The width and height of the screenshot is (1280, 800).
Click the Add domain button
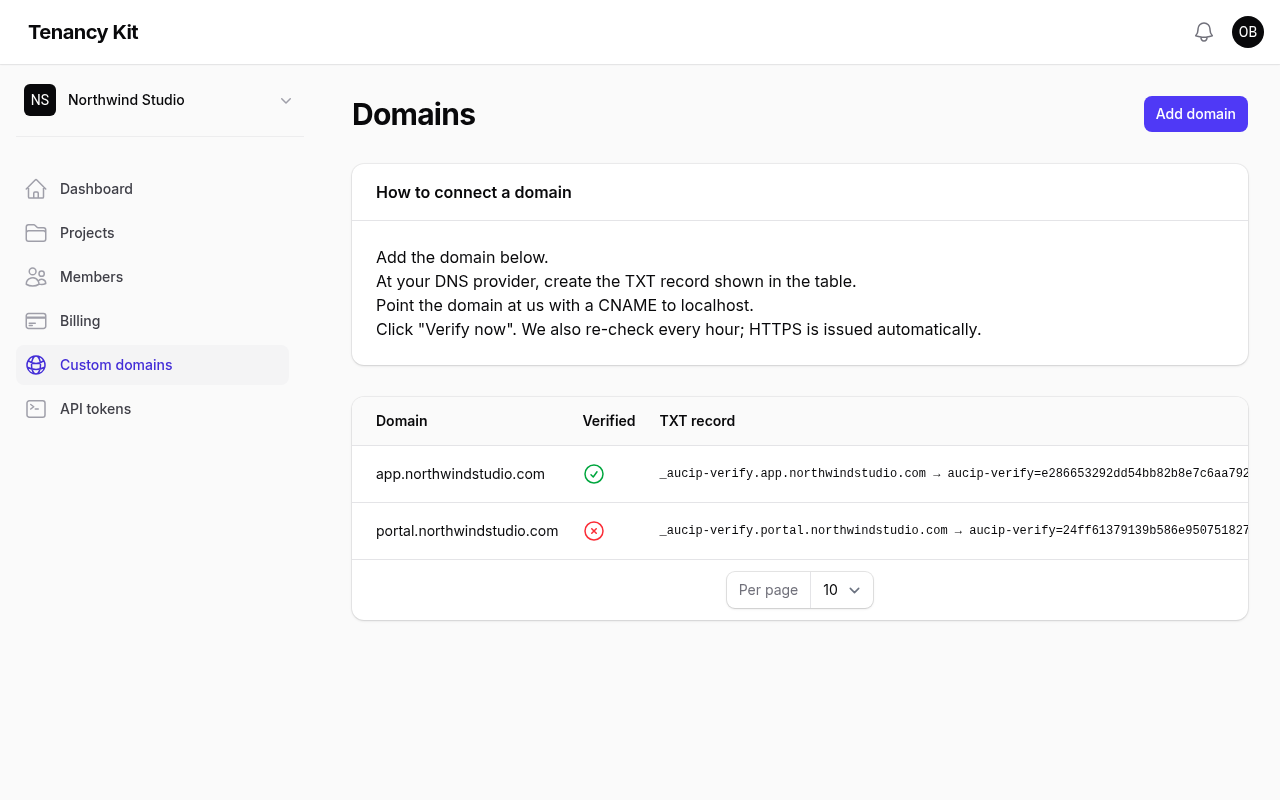1196,114
